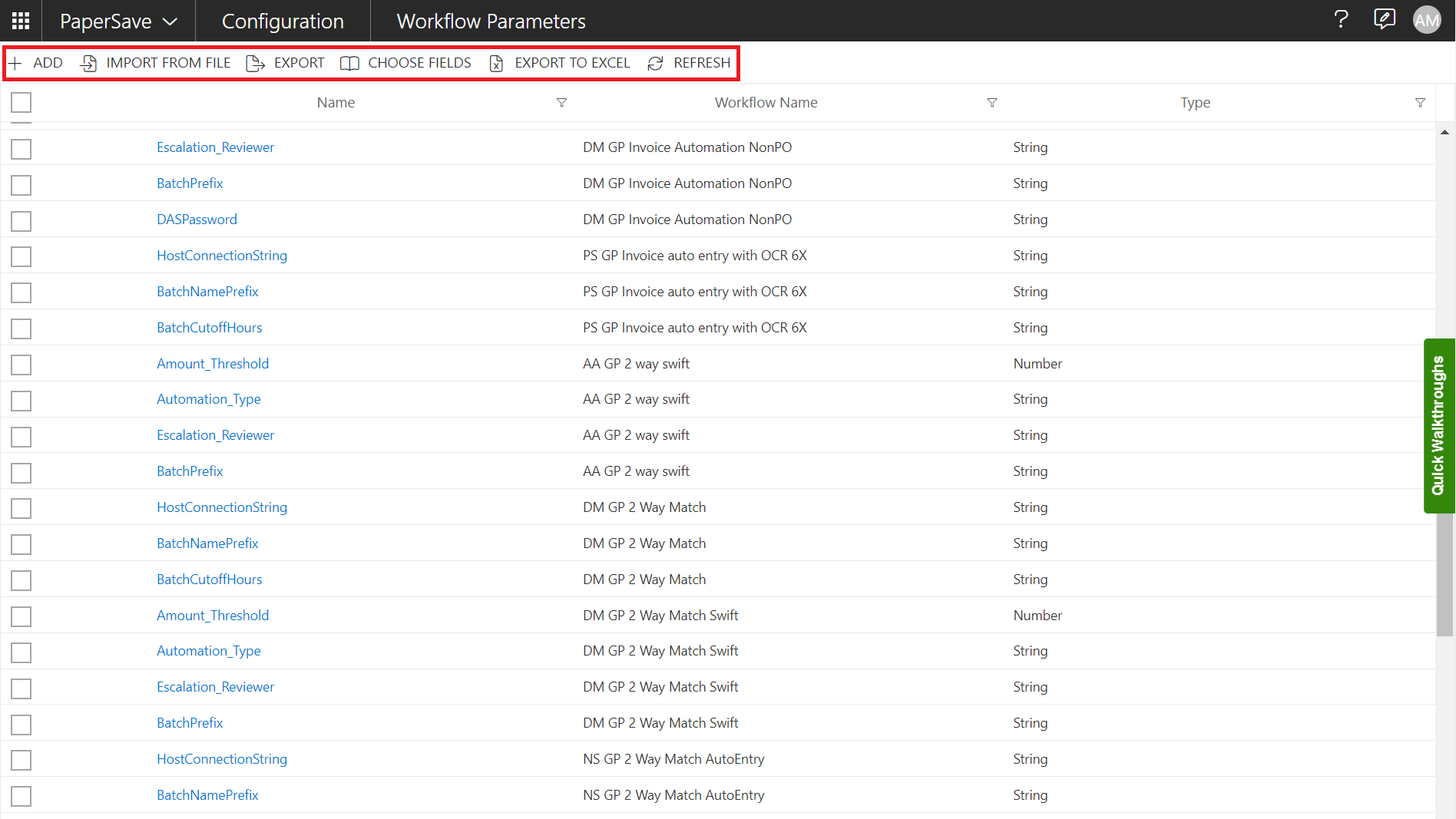Open the Type column filter

pyautogui.click(x=1420, y=103)
